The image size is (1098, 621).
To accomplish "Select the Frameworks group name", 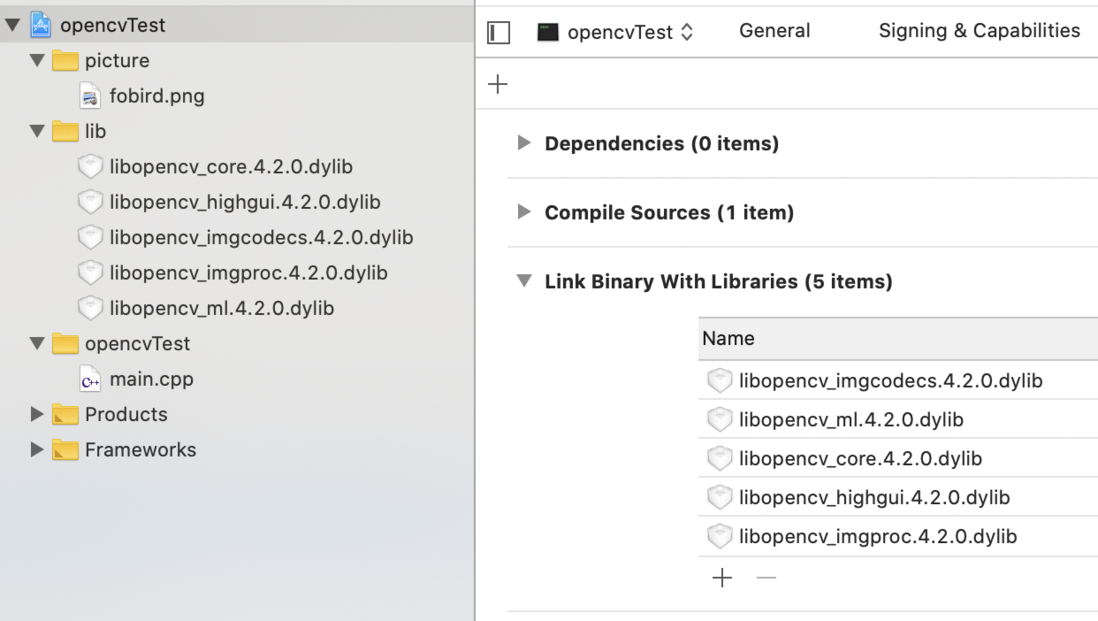I will 141,449.
